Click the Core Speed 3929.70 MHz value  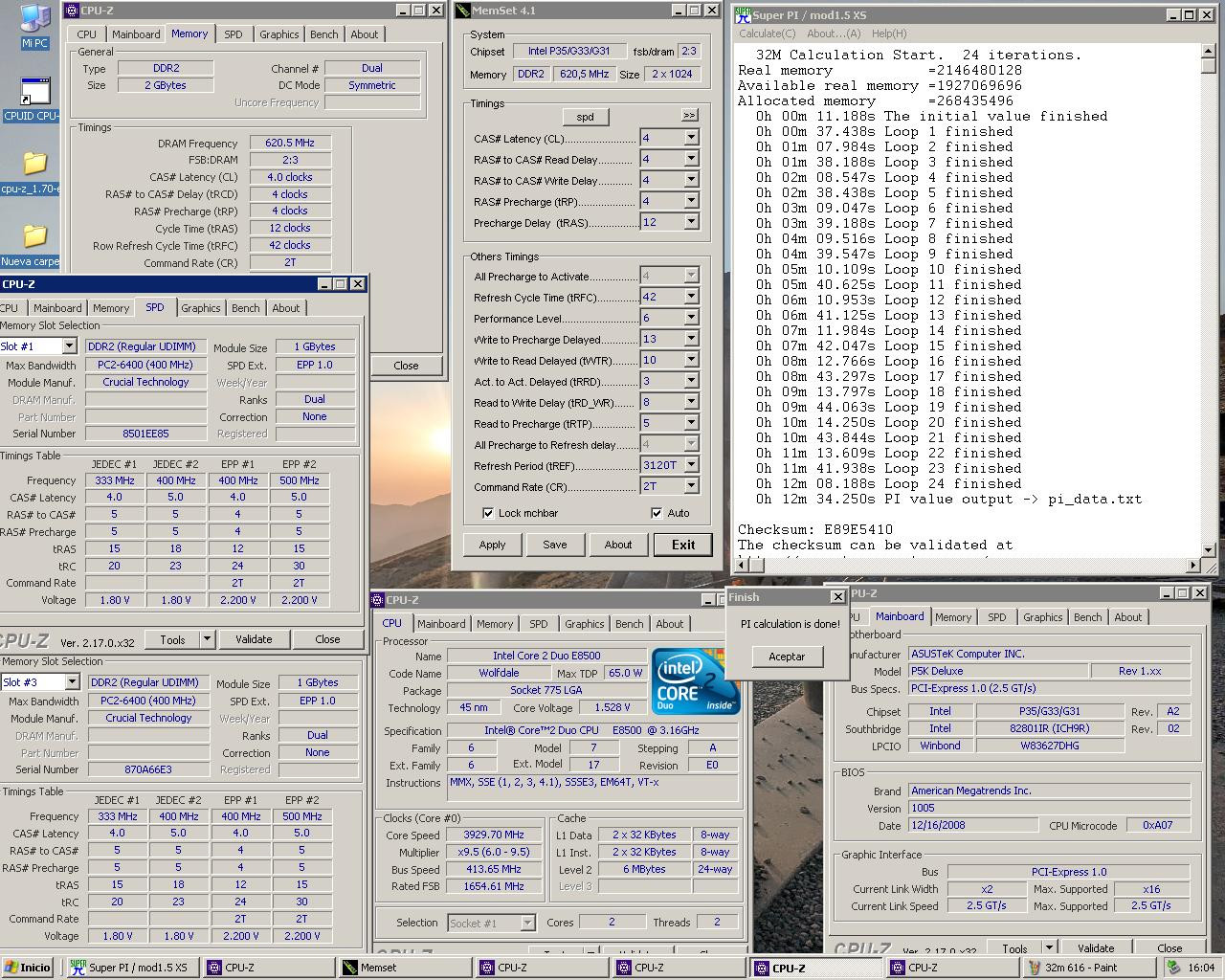point(494,835)
